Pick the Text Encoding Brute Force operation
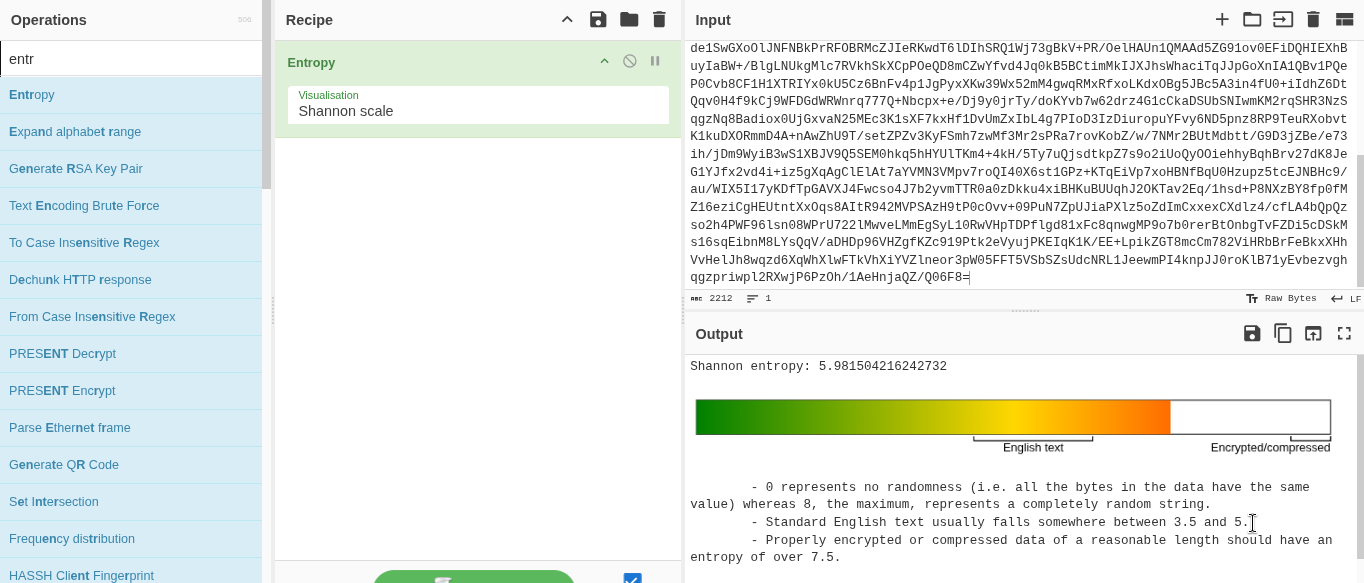Image resolution: width=1364 pixels, height=583 pixels. pyautogui.click(x=131, y=206)
